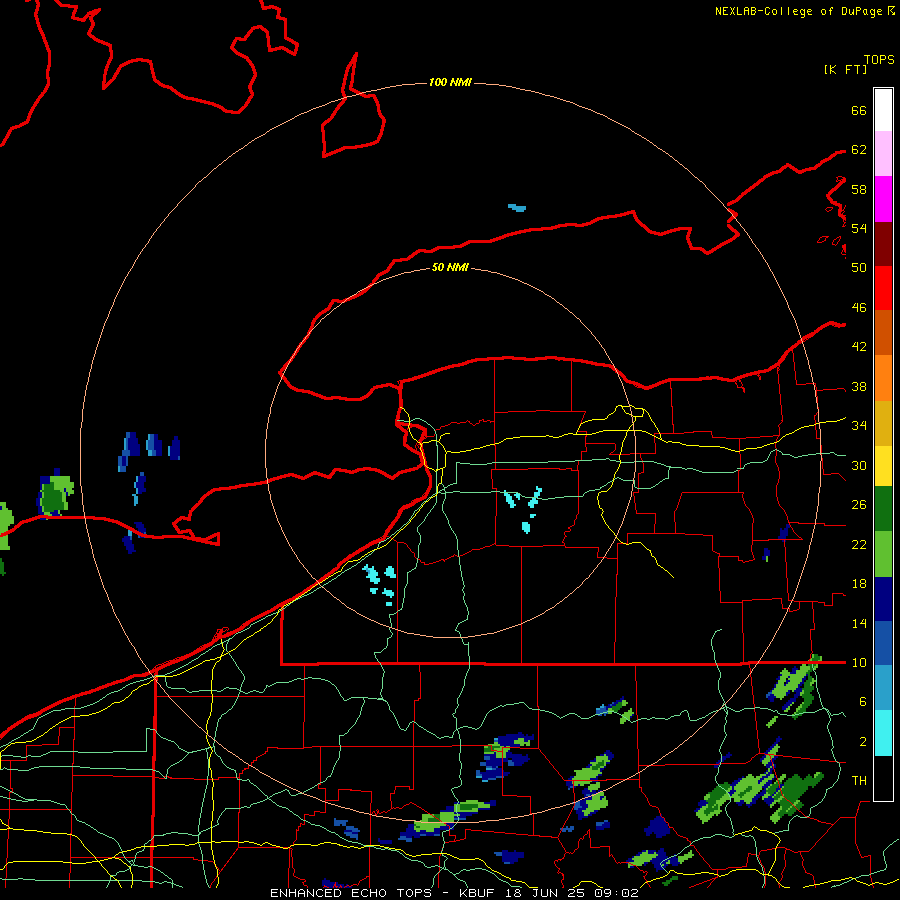Image resolution: width=900 pixels, height=900 pixels.
Task: Select the cyan legend swatch
Action: [883, 732]
